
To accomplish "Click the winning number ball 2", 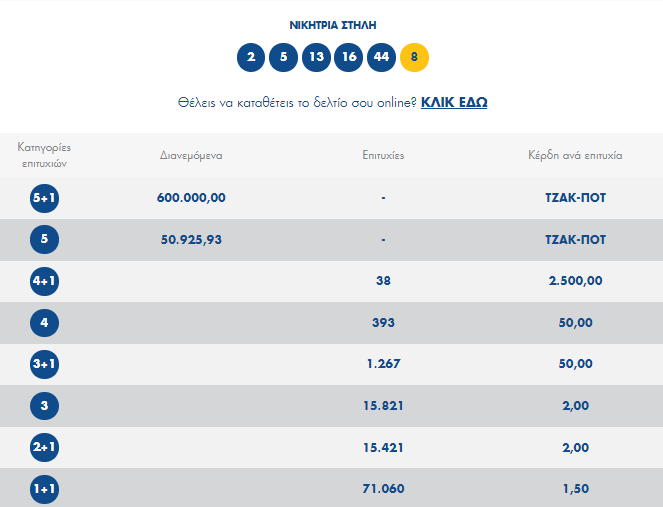I will [251, 57].
